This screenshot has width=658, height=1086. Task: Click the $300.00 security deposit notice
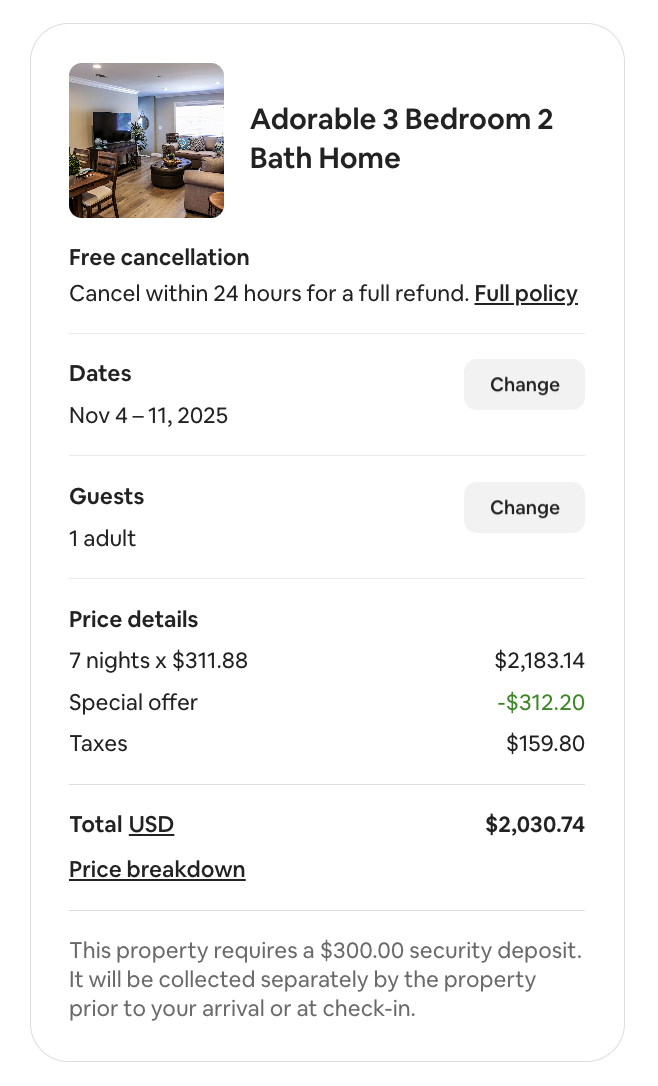click(325, 979)
